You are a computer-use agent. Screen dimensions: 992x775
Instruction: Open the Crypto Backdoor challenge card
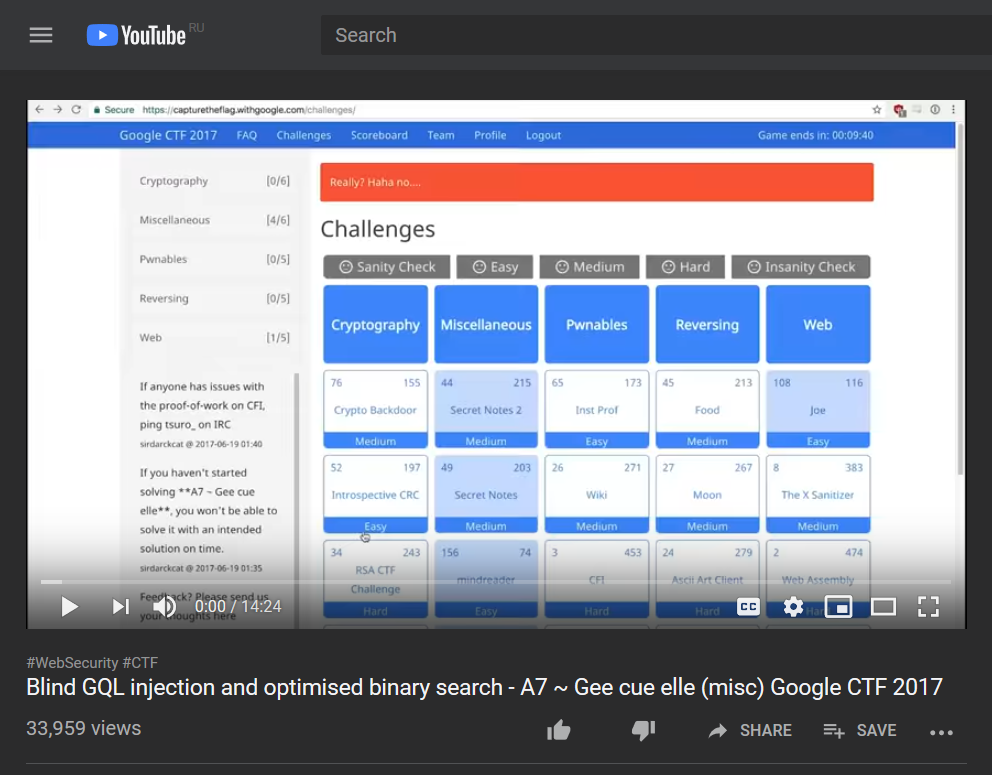[375, 409]
